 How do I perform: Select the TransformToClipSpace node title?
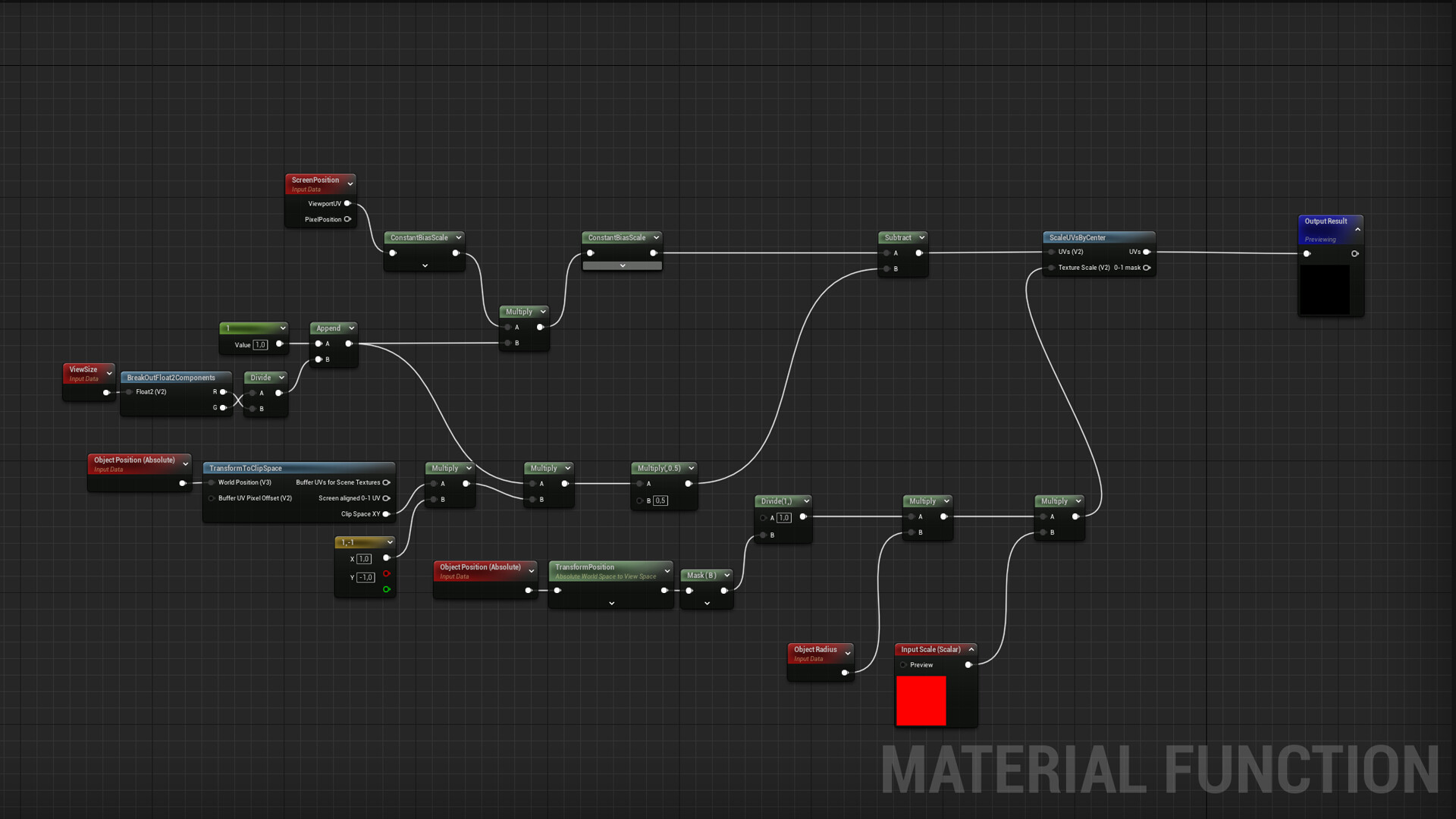pos(246,469)
